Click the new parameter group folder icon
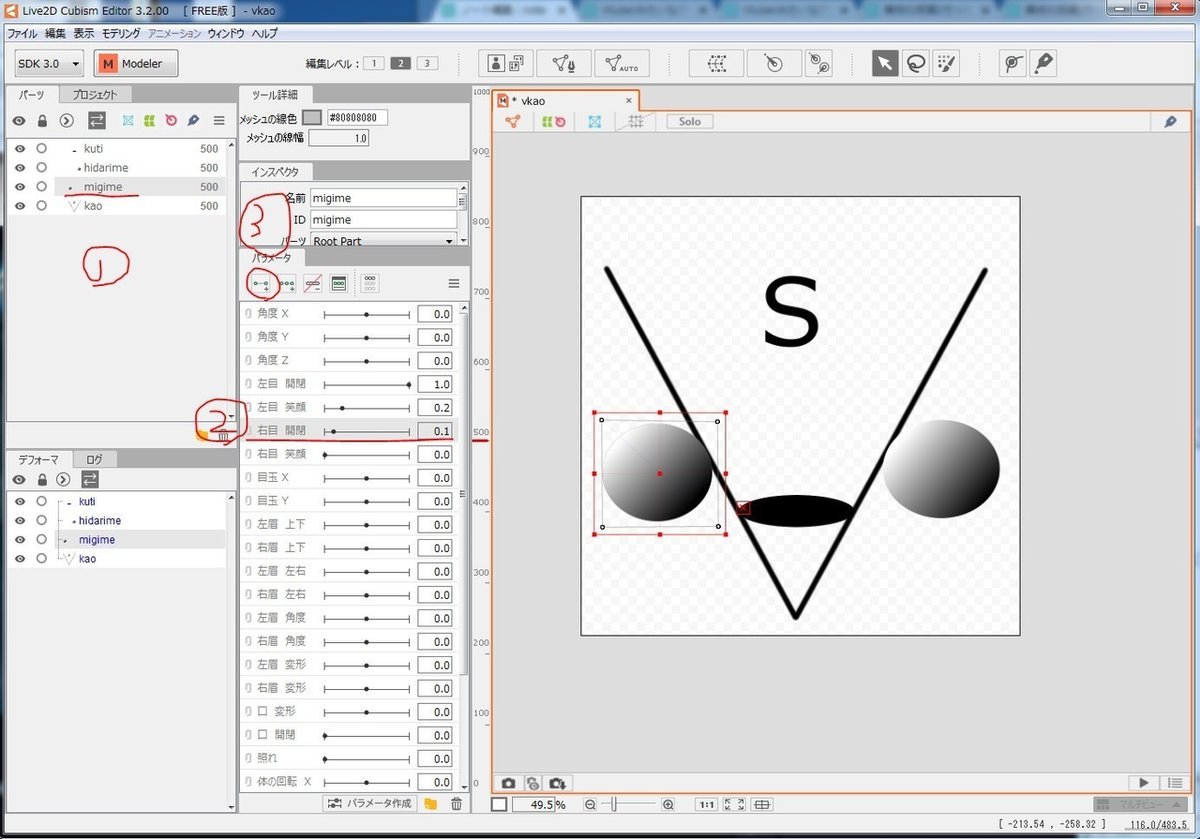This screenshot has width=1200, height=839. coord(431,804)
